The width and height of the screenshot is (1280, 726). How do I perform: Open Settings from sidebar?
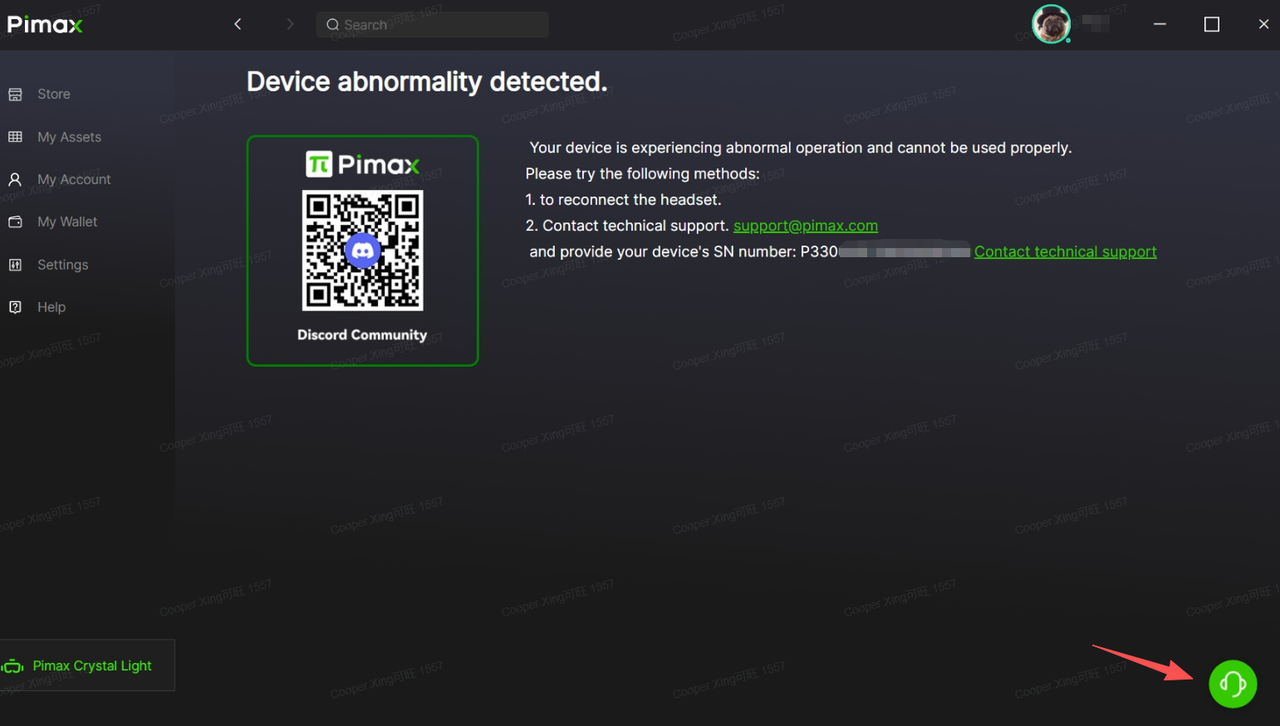point(63,265)
